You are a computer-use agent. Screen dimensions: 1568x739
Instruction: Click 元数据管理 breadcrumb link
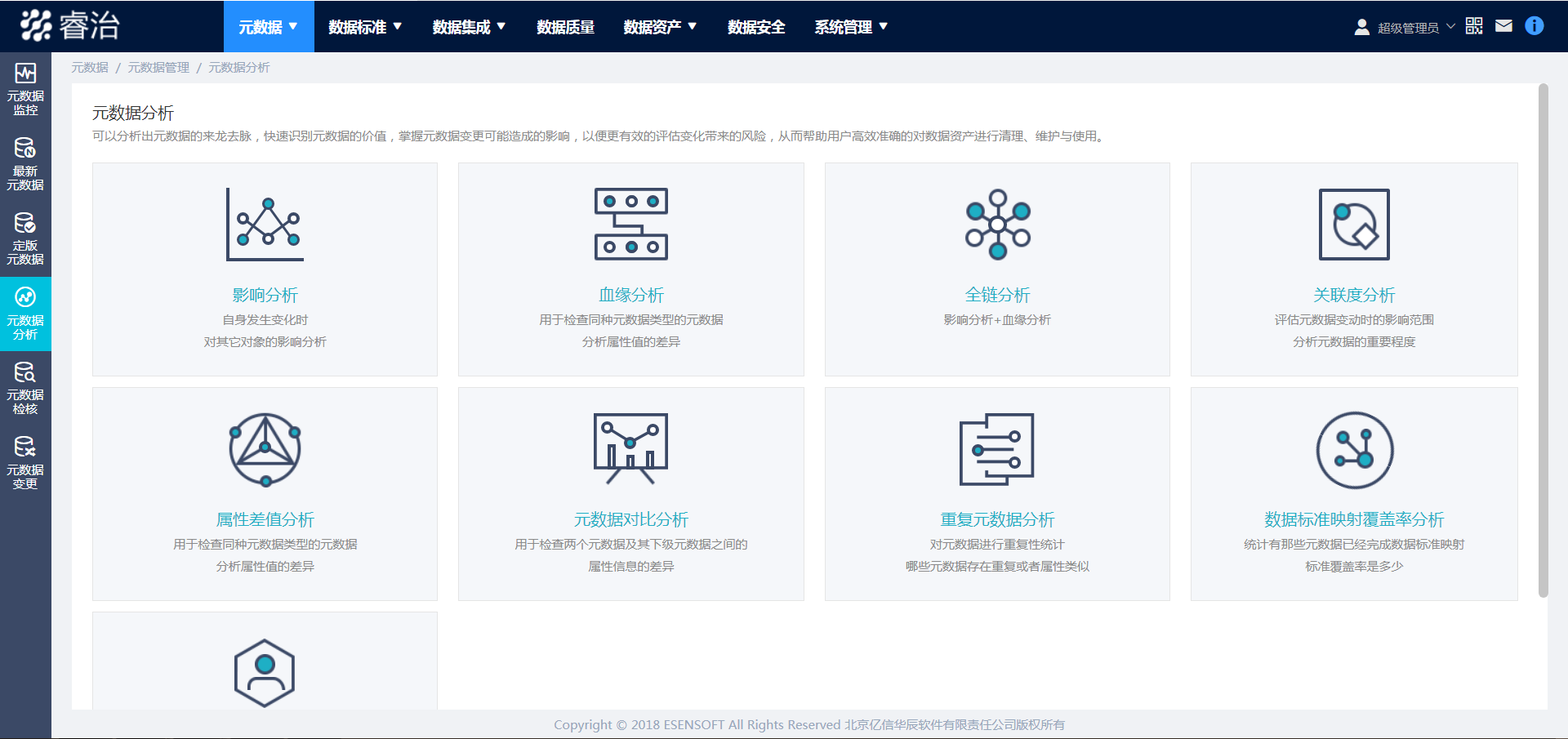158,68
